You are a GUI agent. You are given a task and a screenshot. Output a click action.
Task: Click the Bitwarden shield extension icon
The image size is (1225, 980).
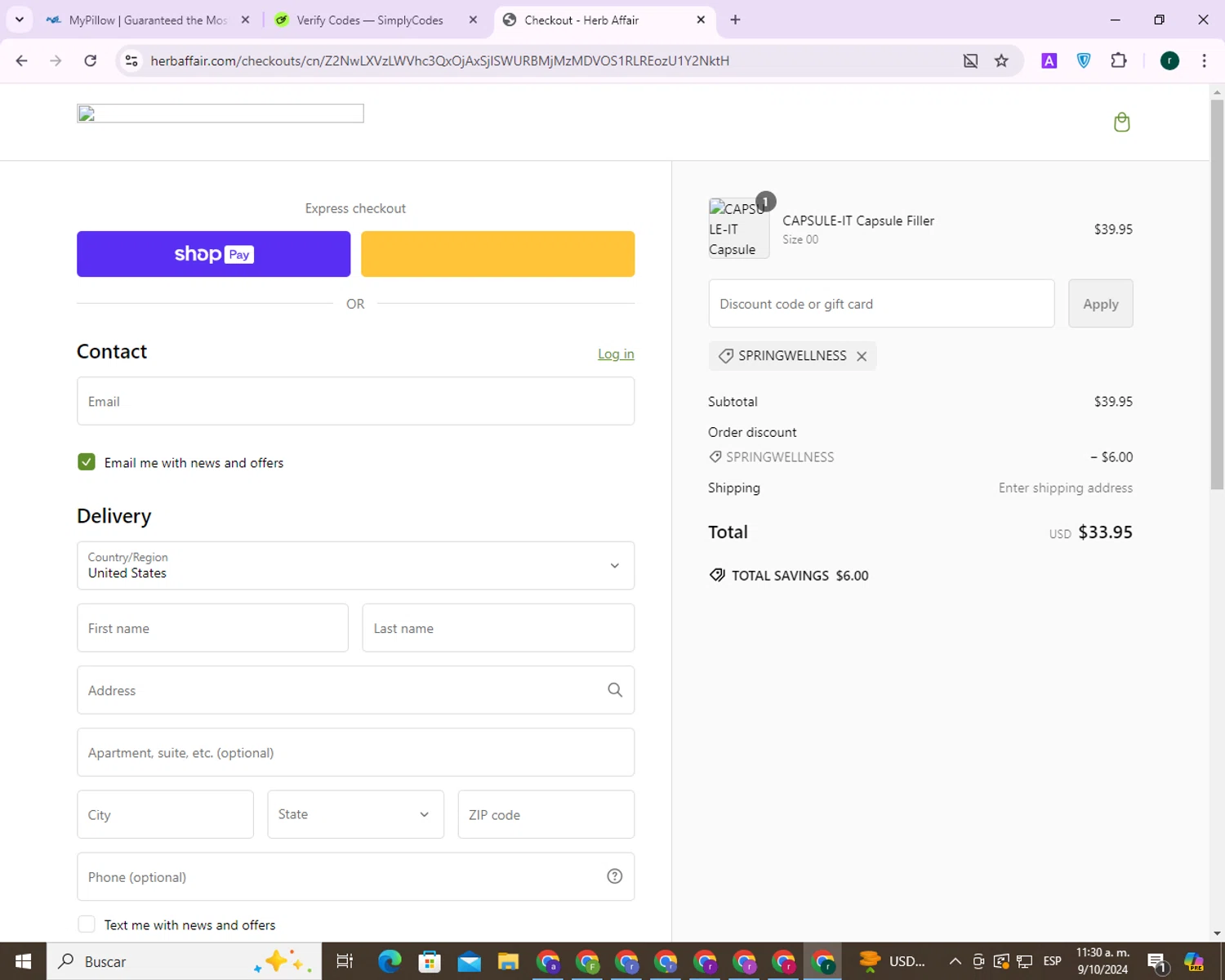coord(1084,60)
